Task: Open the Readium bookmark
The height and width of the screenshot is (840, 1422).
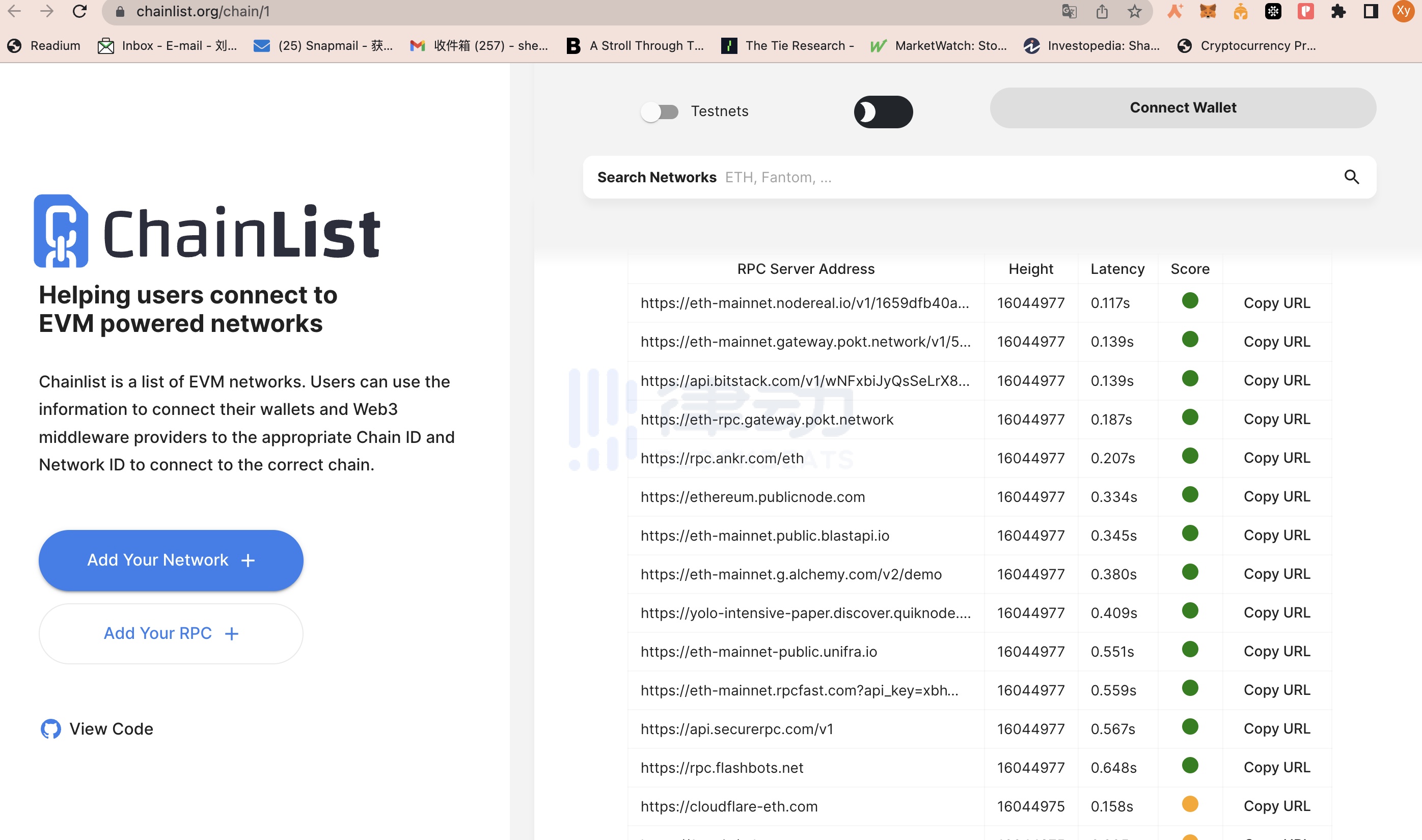Action: pyautogui.click(x=44, y=46)
